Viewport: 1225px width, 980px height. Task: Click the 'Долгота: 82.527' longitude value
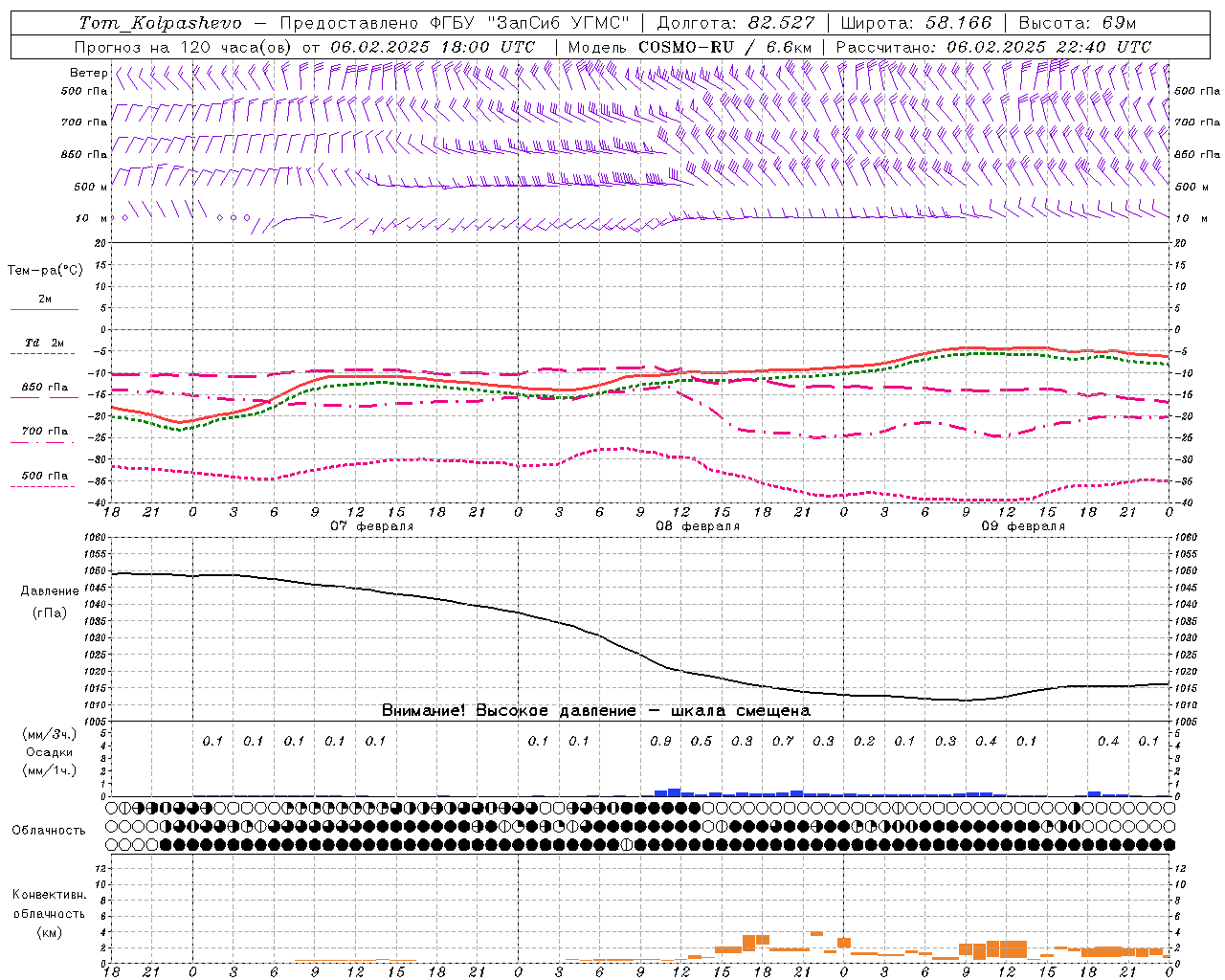pos(736,23)
